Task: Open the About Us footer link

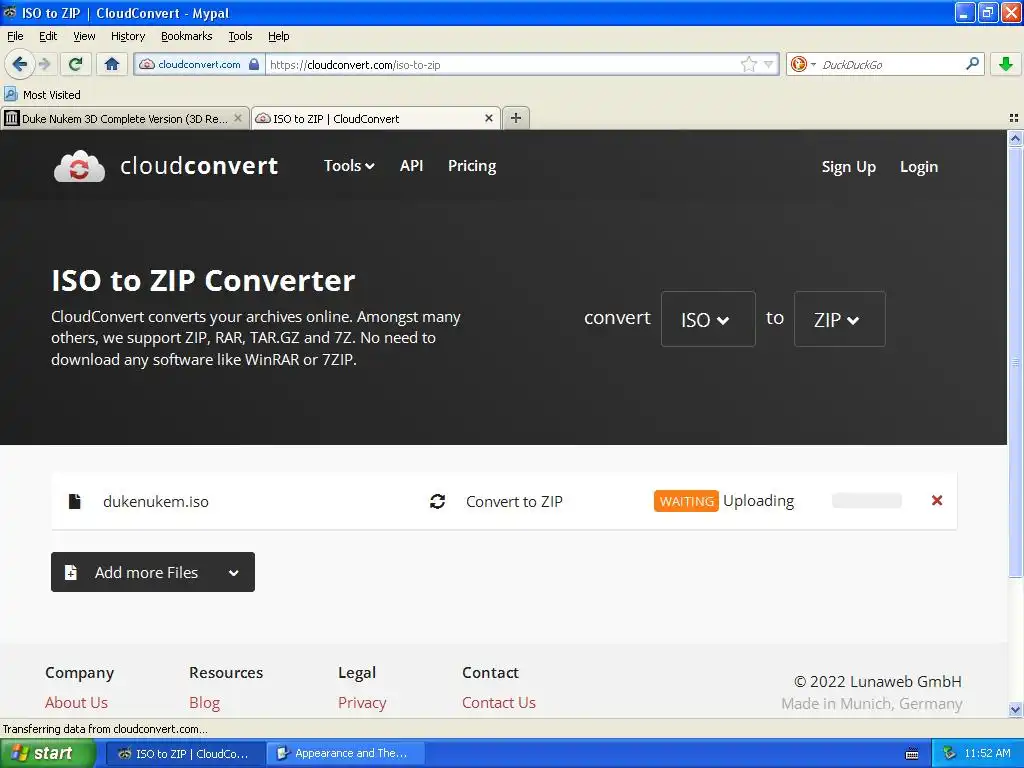Action: [x=76, y=703]
